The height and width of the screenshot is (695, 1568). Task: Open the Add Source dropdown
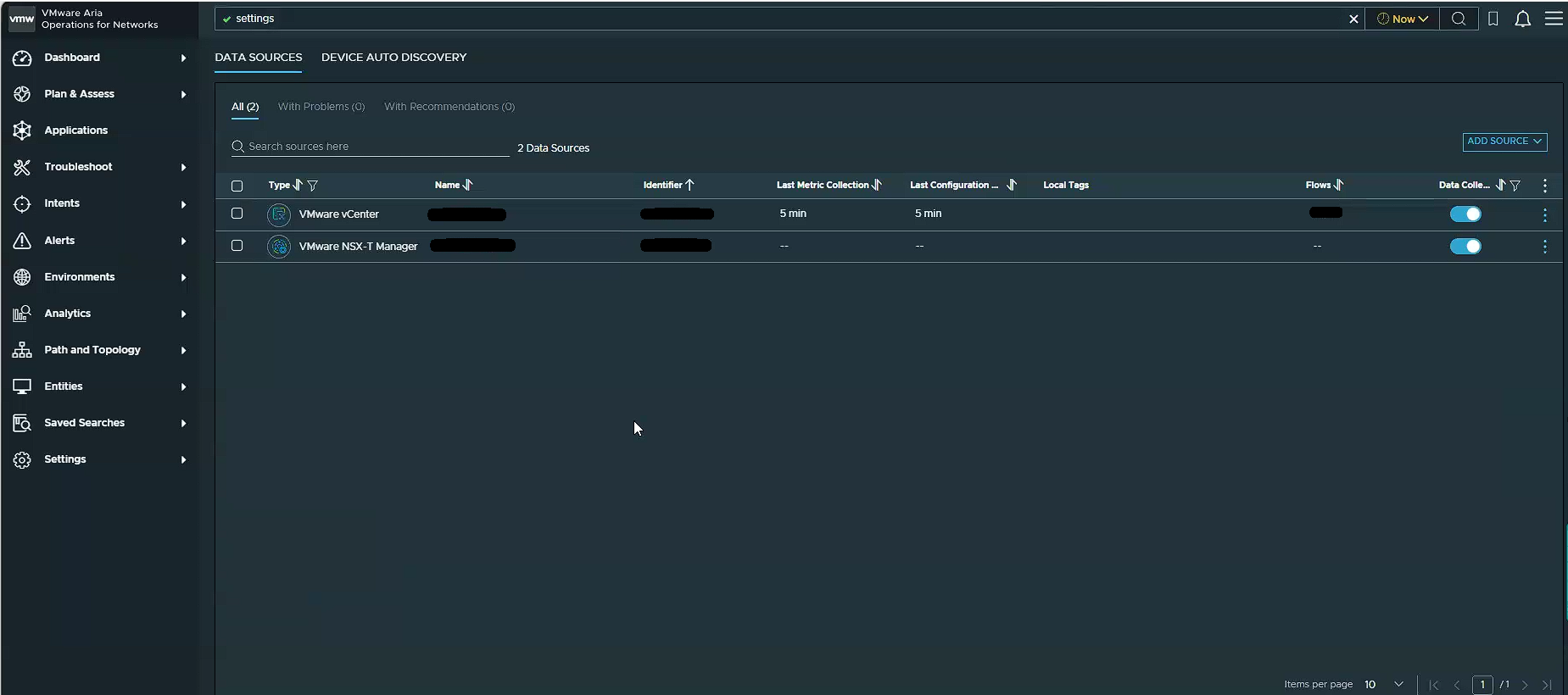pyautogui.click(x=1505, y=142)
